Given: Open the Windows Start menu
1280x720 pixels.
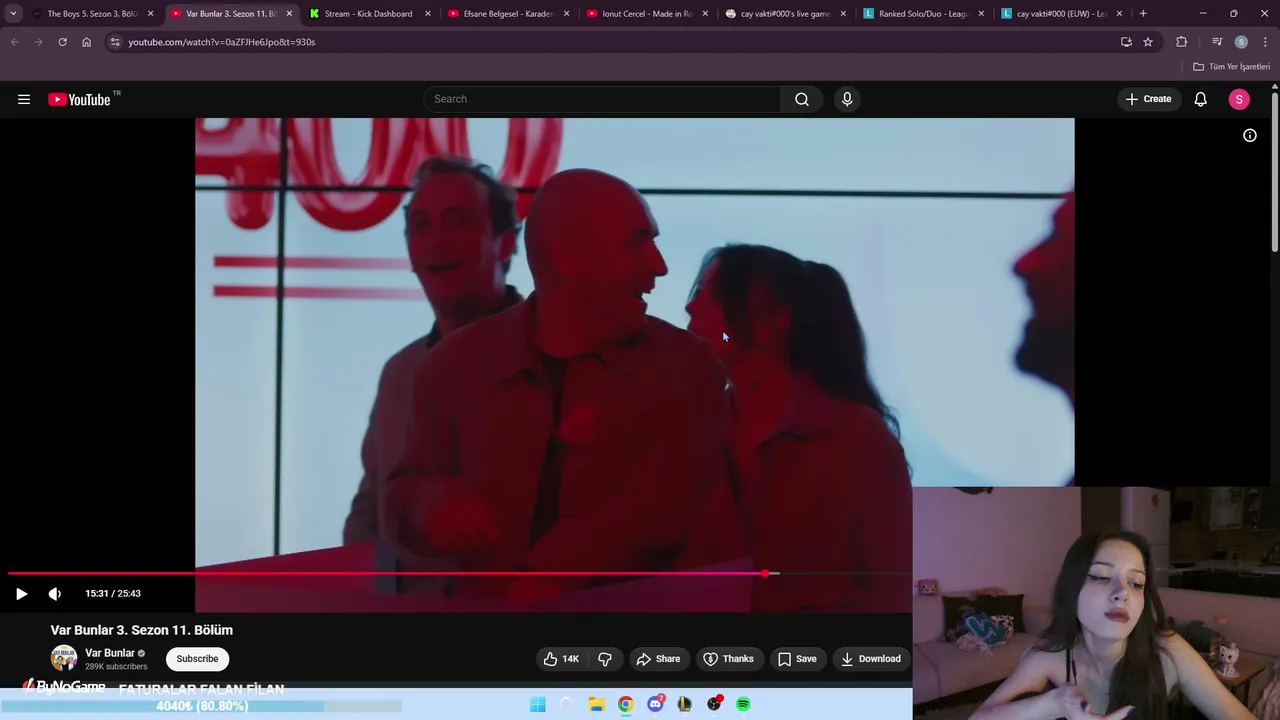Looking at the screenshot, I should [x=538, y=704].
